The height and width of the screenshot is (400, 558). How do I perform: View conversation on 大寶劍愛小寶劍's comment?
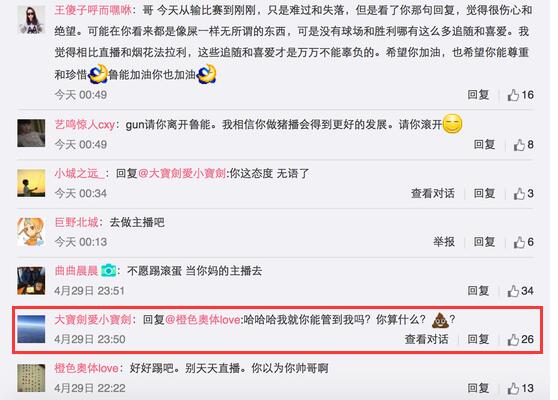426,340
